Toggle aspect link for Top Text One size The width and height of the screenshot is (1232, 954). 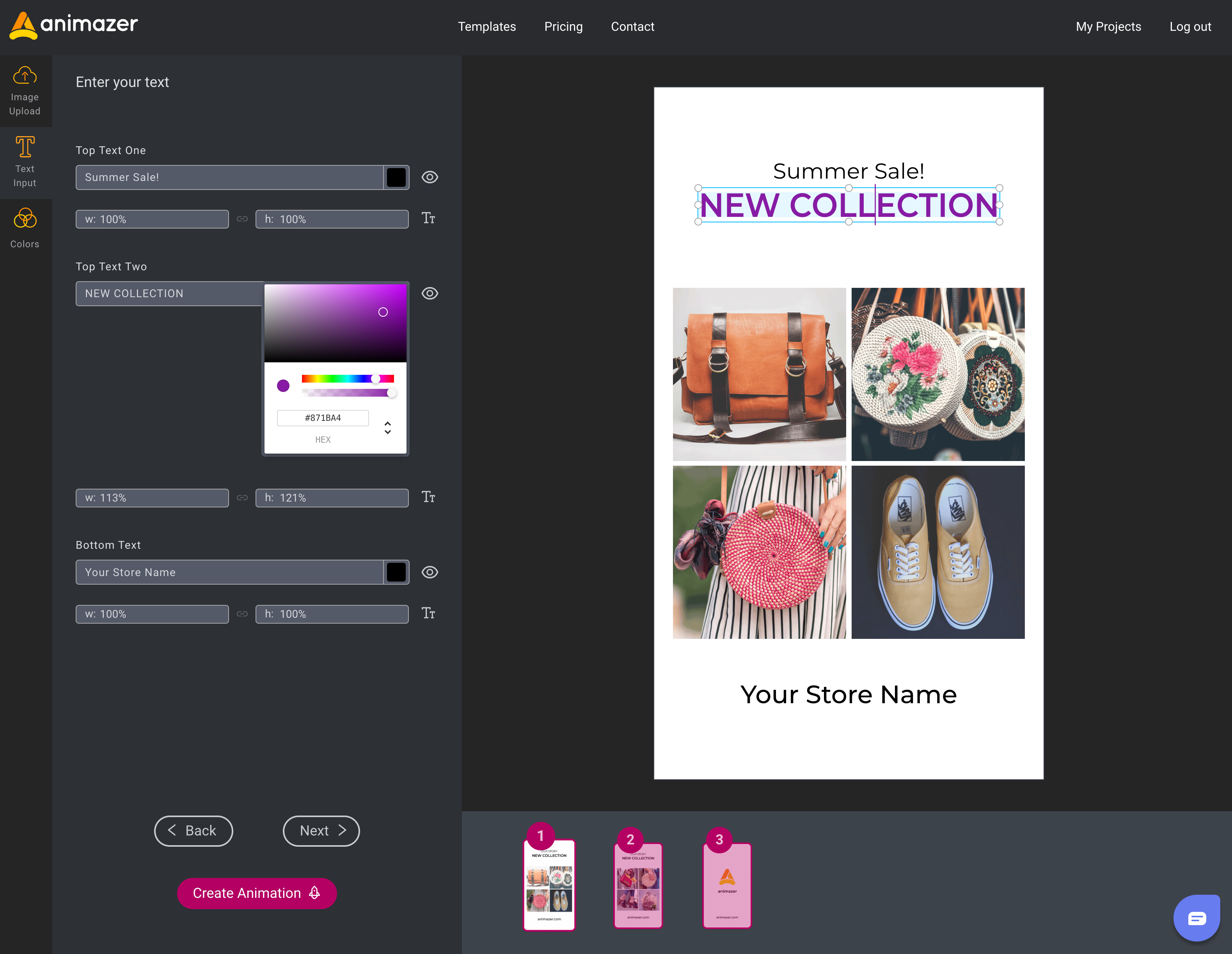pyautogui.click(x=242, y=219)
